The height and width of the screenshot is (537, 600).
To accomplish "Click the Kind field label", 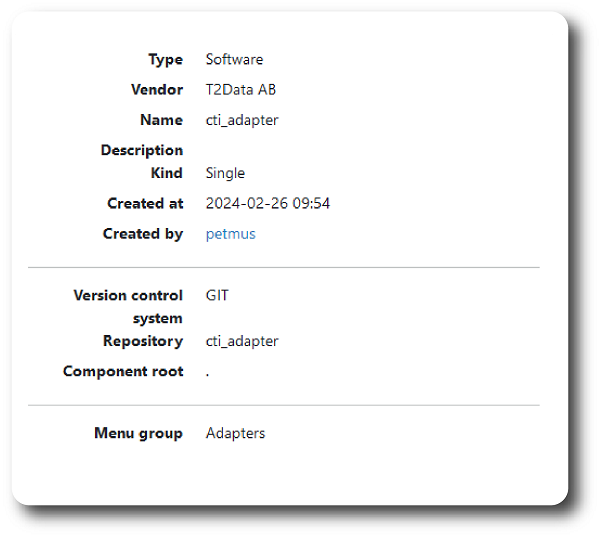I will click(x=166, y=173).
